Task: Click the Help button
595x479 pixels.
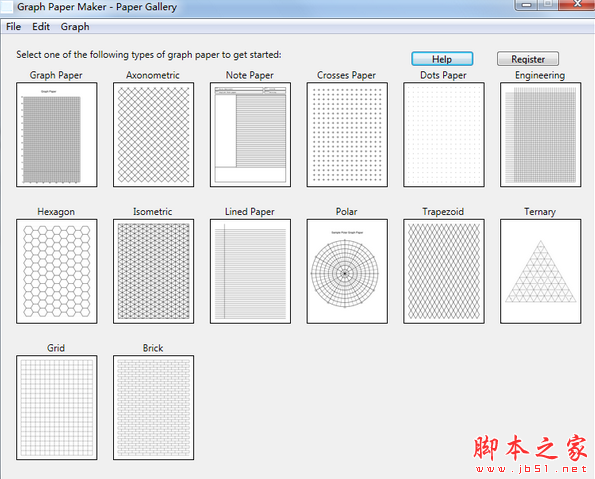Action: 442,59
